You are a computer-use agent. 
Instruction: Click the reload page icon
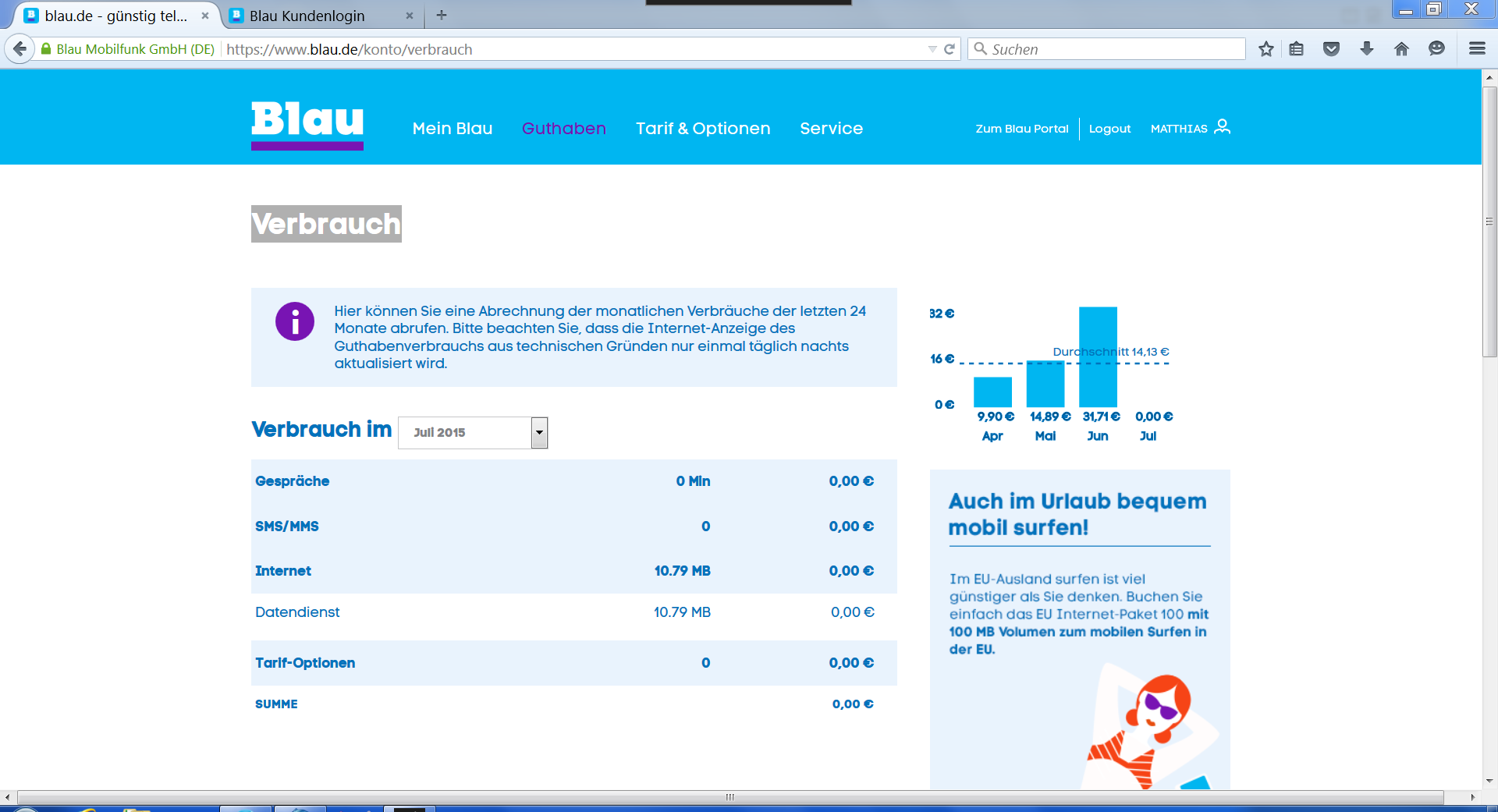coord(950,49)
